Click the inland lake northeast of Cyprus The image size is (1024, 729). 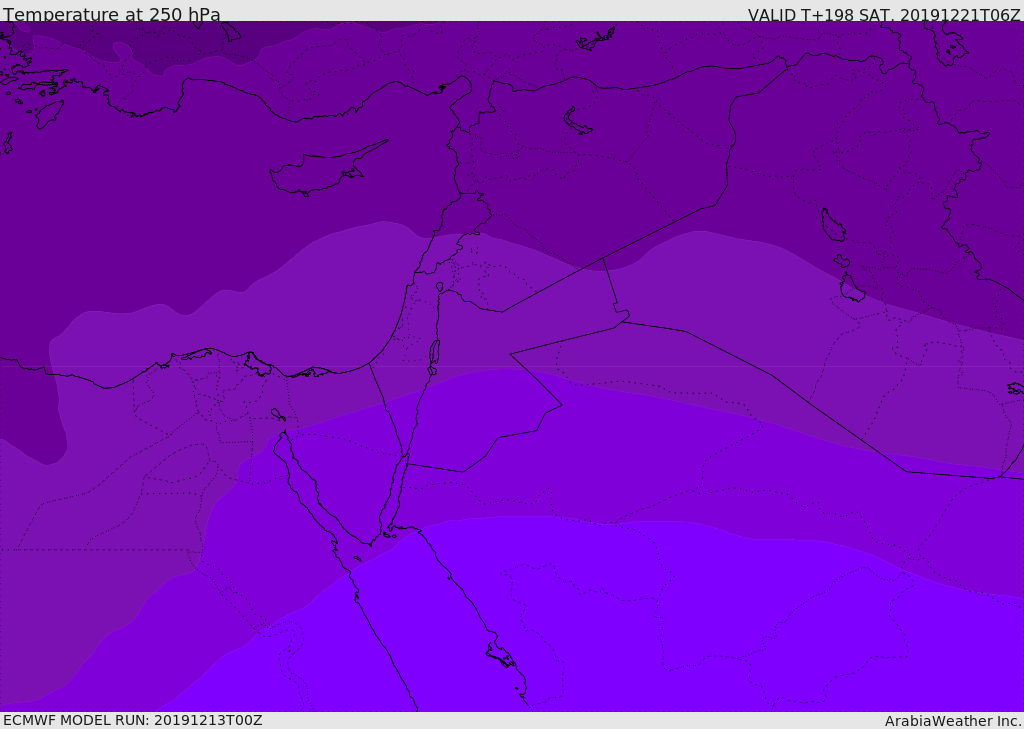578,121
